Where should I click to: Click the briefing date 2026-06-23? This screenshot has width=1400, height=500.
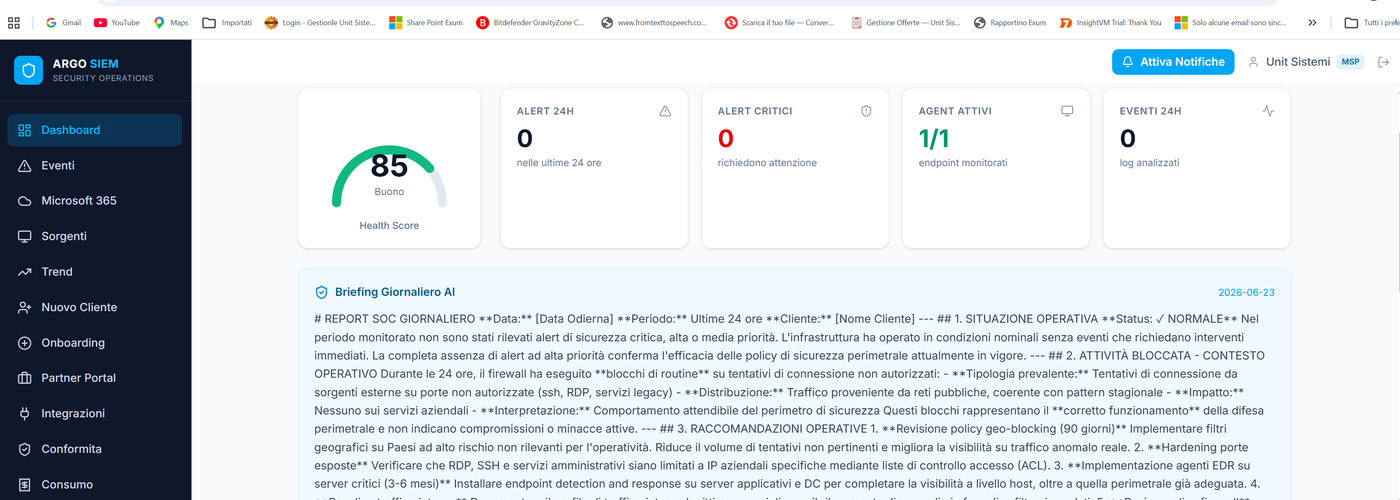[x=1247, y=293]
